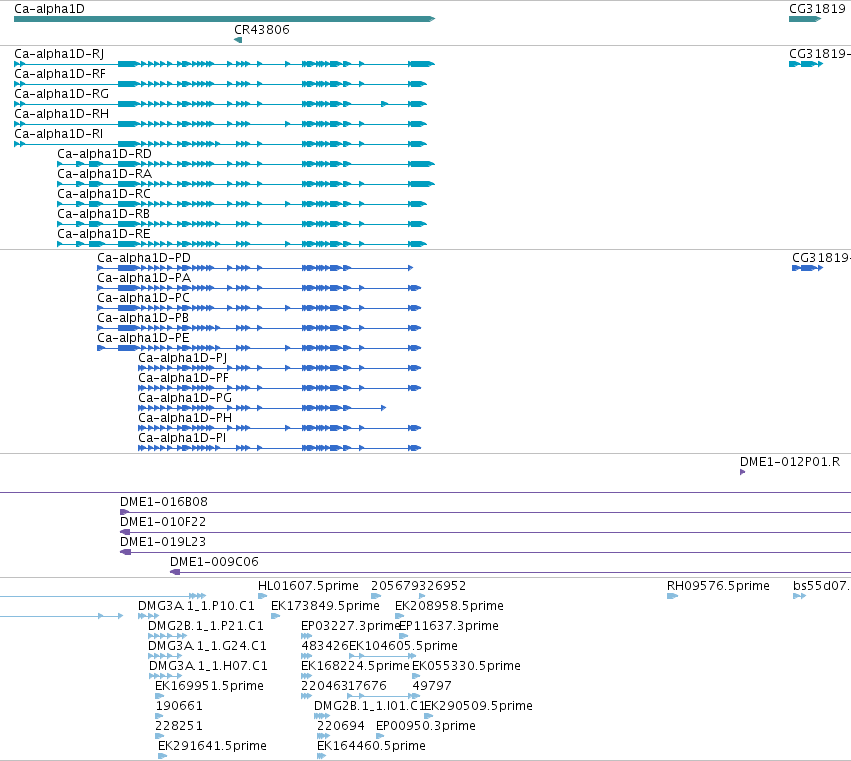This screenshot has height=761, width=851.
Task: Select protein Ca-alpha1D-PJ
Action: coord(280,368)
